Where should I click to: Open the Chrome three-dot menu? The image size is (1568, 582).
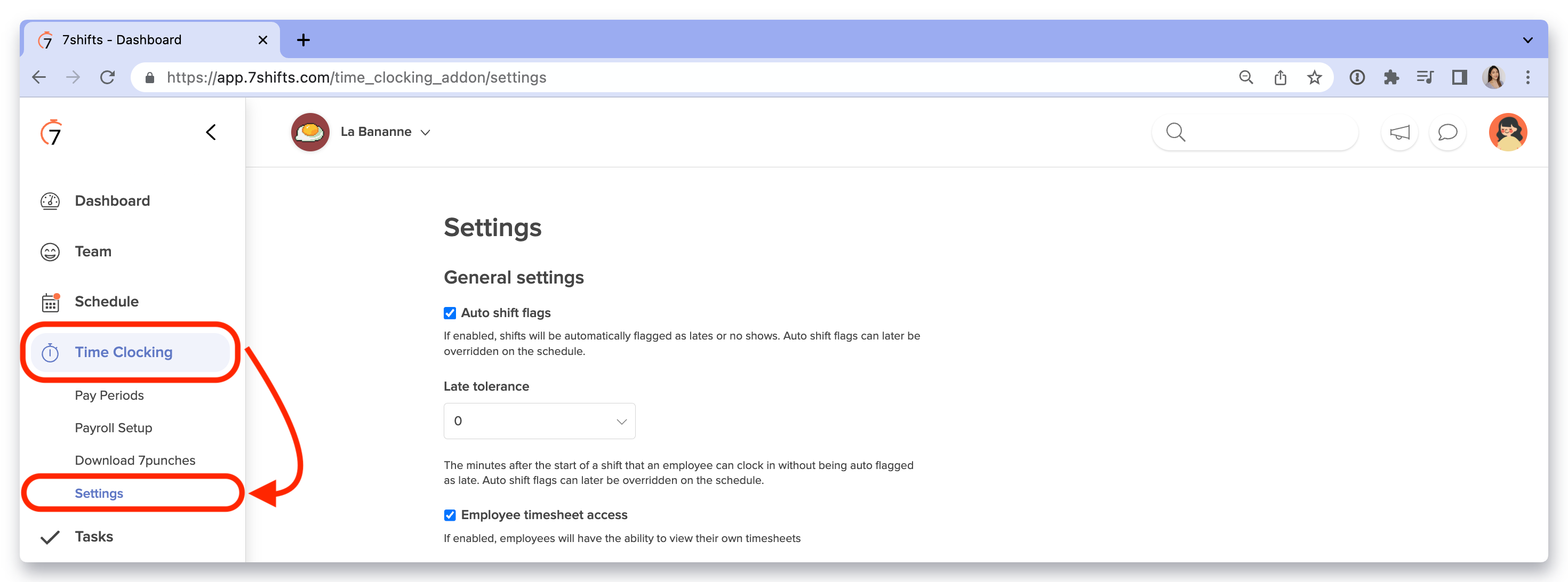[1527, 77]
